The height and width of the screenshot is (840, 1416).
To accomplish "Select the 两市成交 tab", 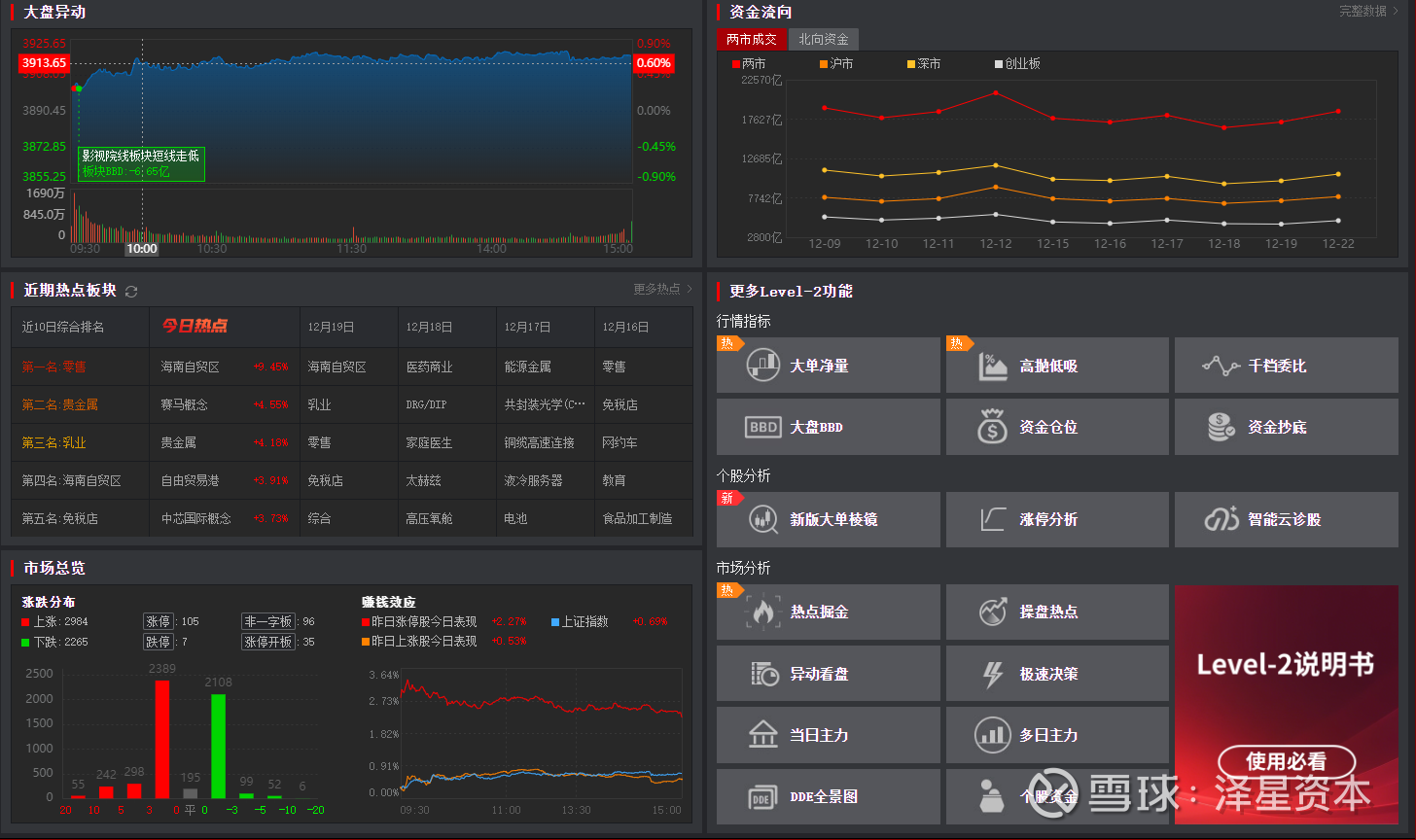I will [x=752, y=40].
